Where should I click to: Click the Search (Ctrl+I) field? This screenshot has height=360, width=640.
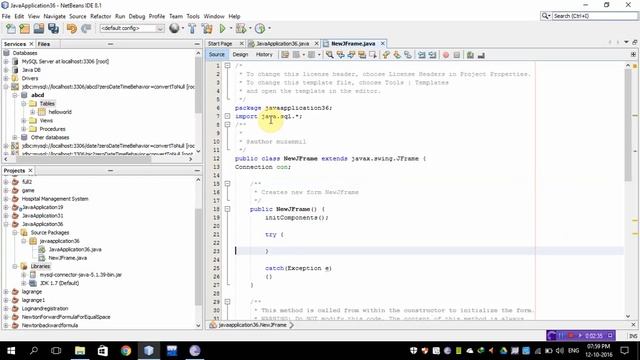pyautogui.click(x=594, y=16)
